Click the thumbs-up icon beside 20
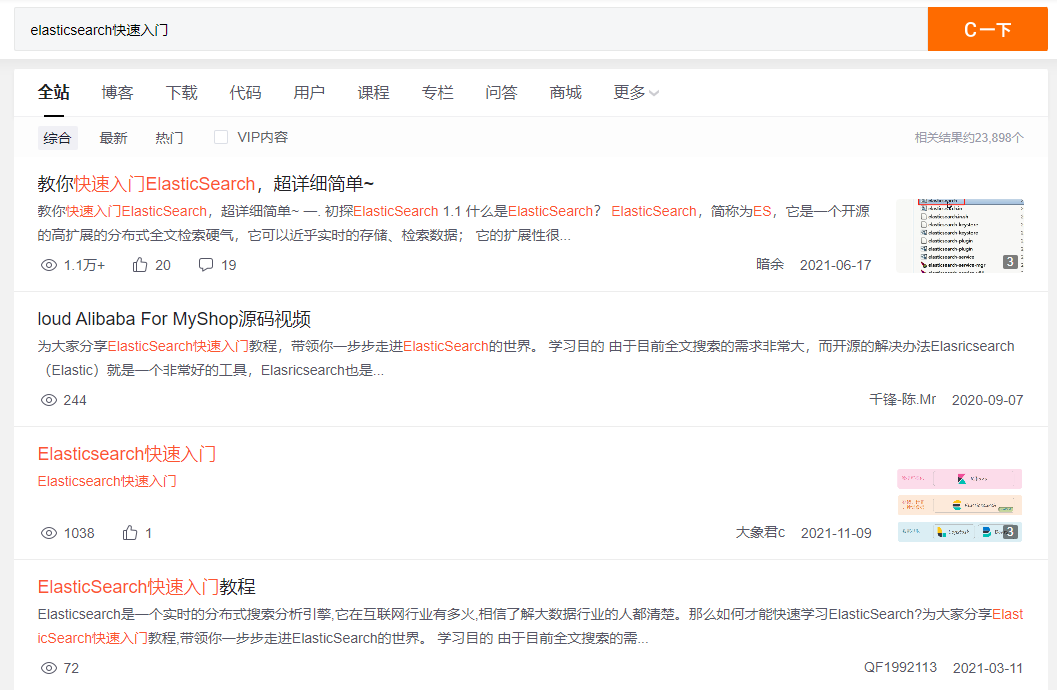Image resolution: width=1057 pixels, height=690 pixels. (x=140, y=265)
